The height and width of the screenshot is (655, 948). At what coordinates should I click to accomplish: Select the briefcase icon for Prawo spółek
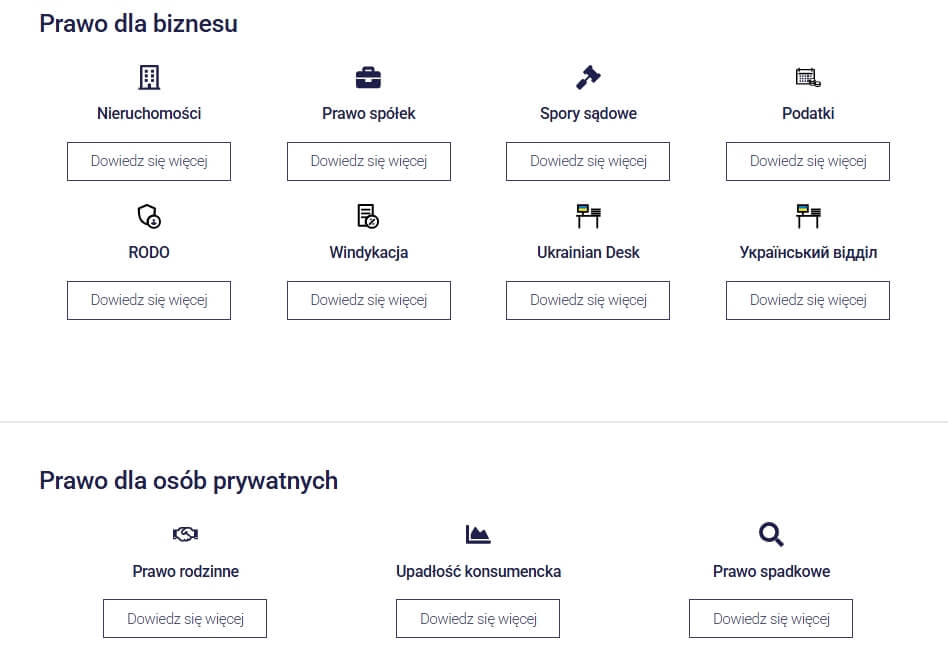[368, 77]
